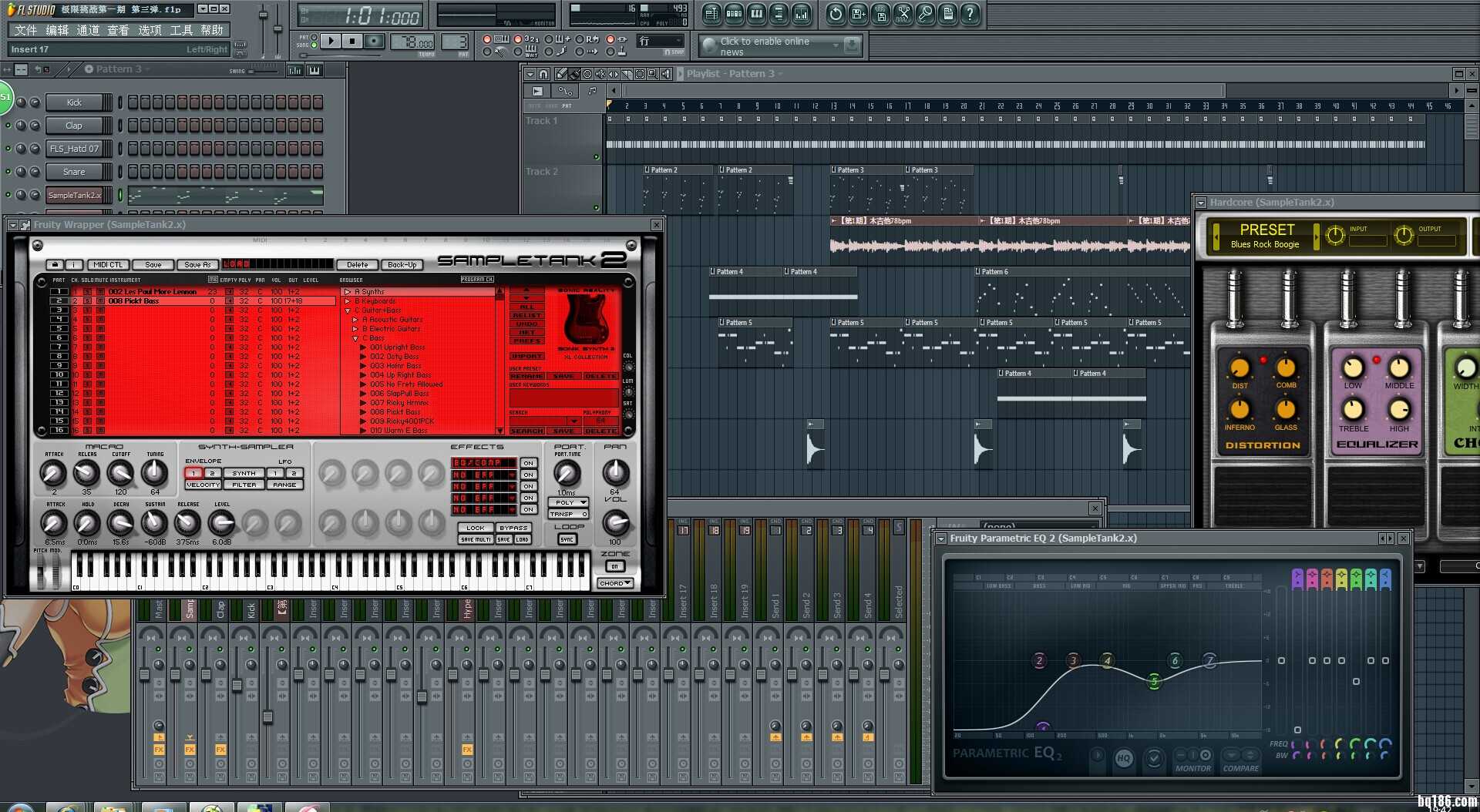Open the Browser toolbar icon

tap(779, 14)
